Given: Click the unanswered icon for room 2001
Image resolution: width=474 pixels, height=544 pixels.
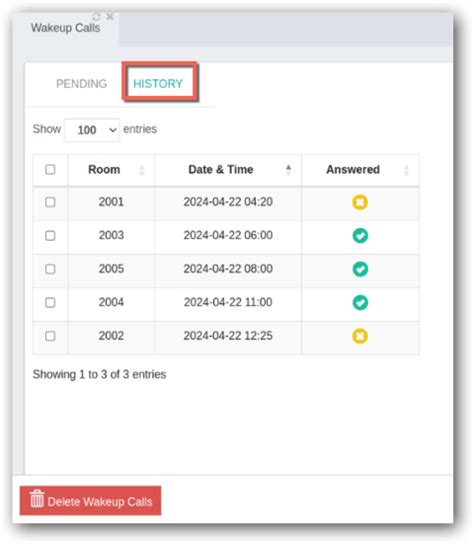Looking at the screenshot, I should pyautogui.click(x=360, y=202).
